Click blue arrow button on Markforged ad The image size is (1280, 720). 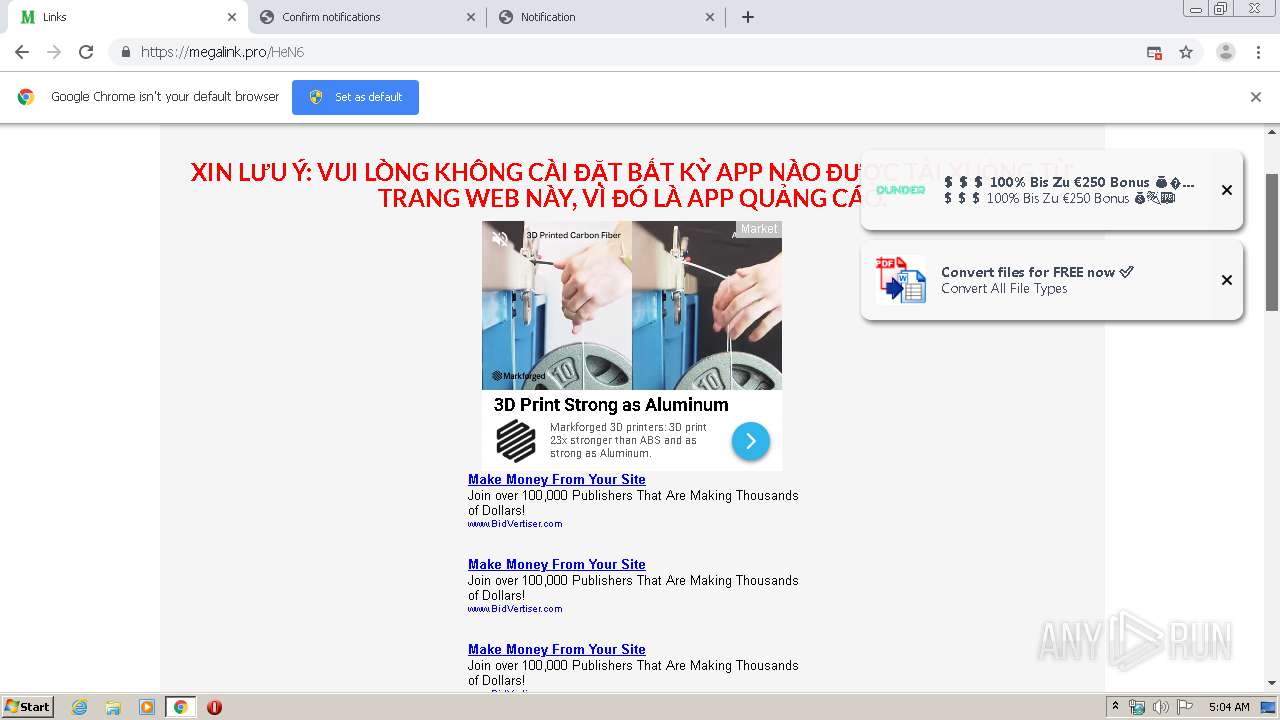click(751, 441)
